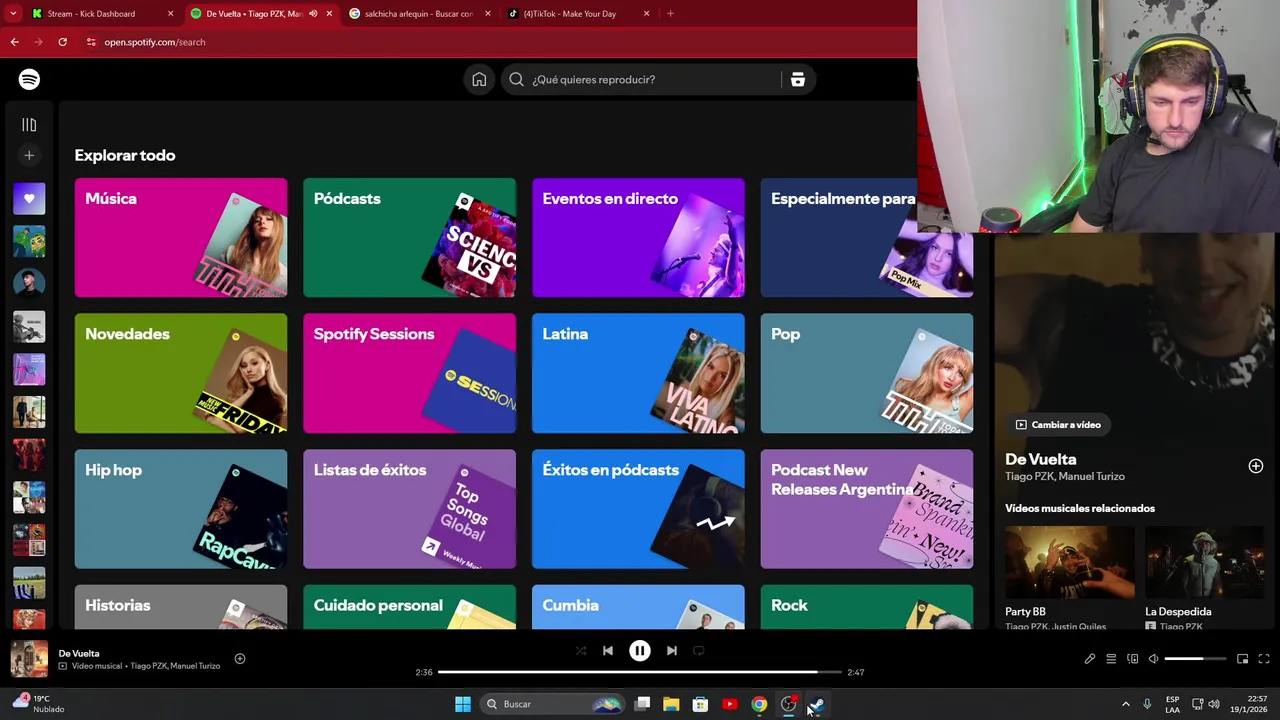
Task: Click the open.spotify.com address bar
Action: coord(155,42)
